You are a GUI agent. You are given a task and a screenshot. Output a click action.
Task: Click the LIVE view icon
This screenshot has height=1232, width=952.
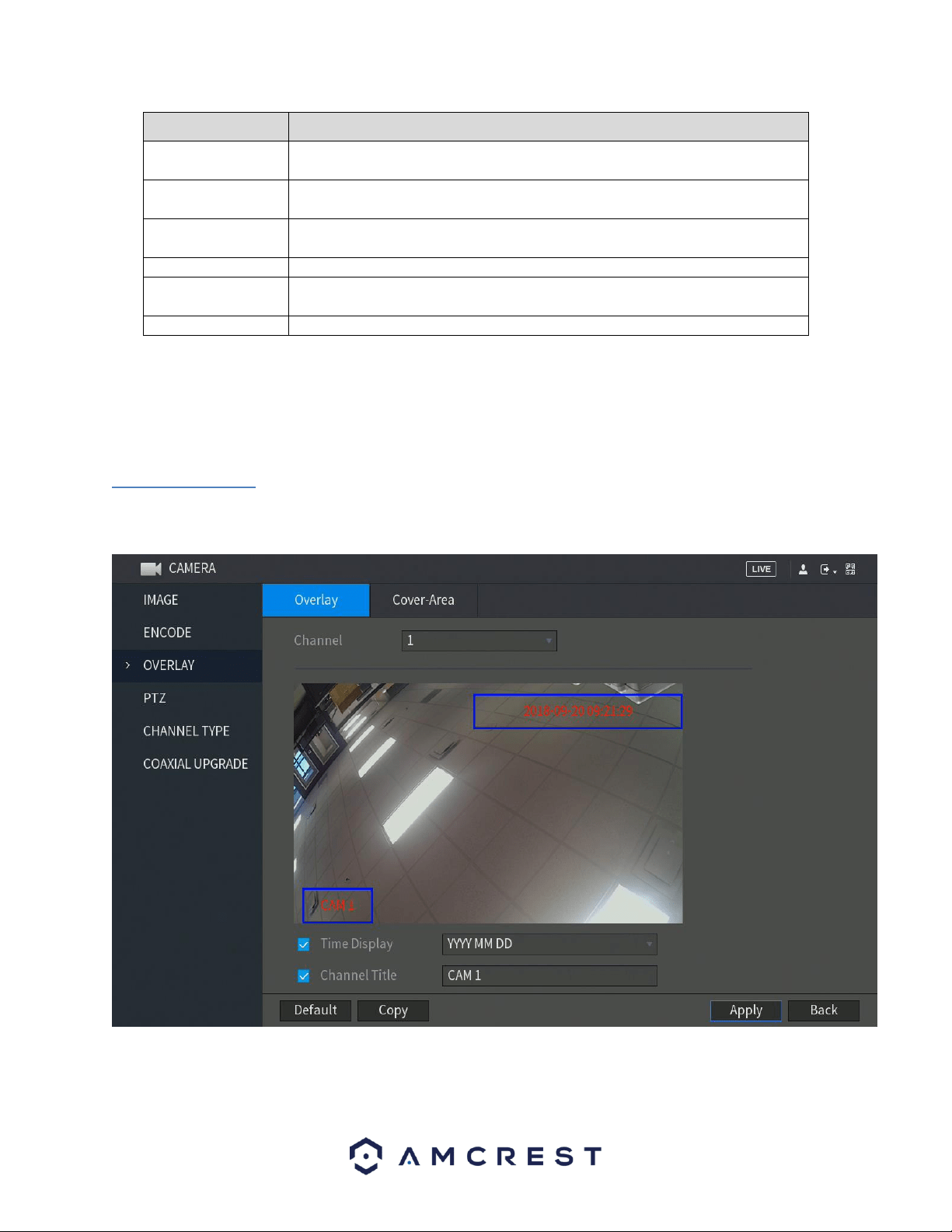[761, 569]
